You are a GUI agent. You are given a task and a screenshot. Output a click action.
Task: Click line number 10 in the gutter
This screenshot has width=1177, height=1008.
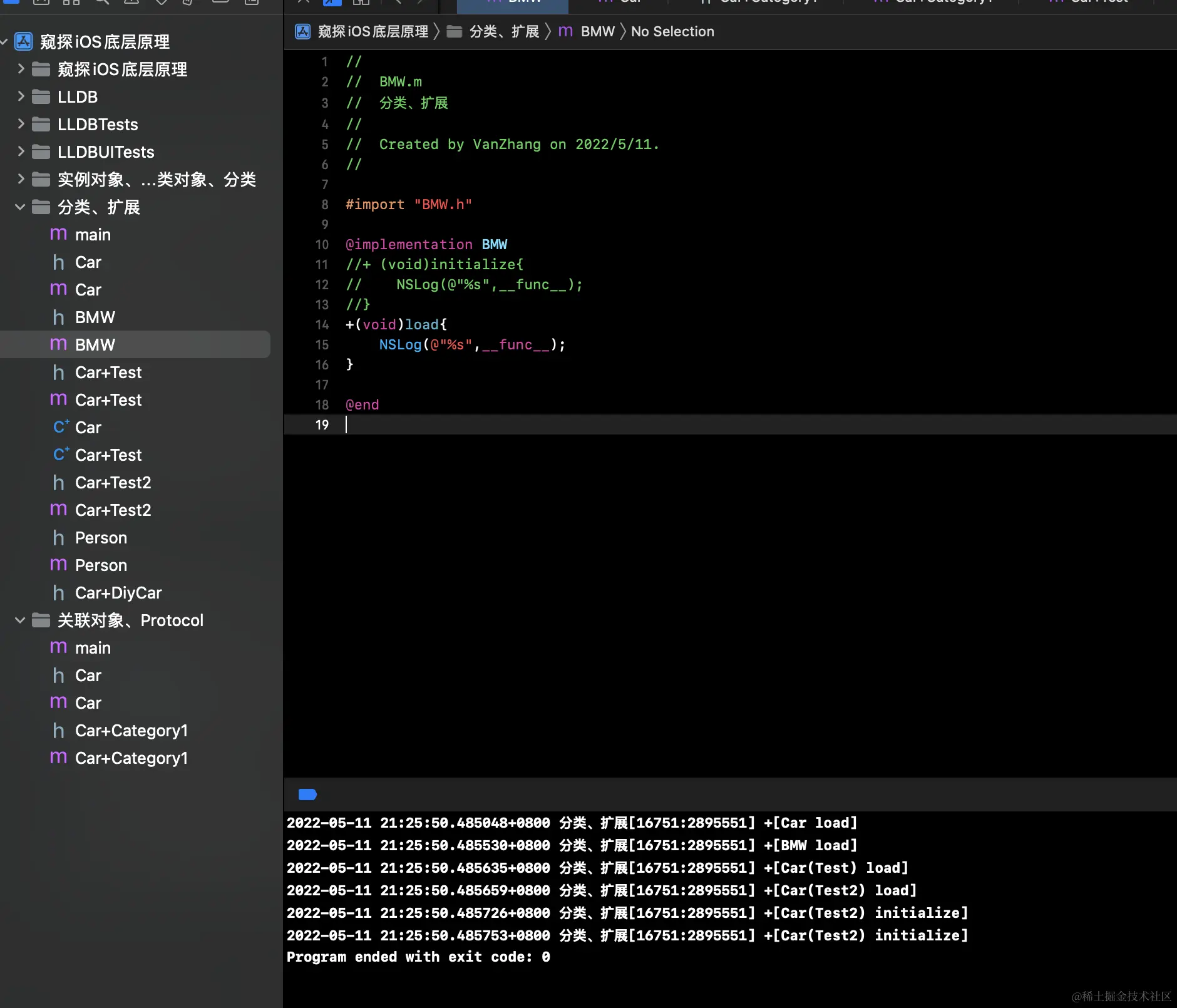(x=322, y=244)
